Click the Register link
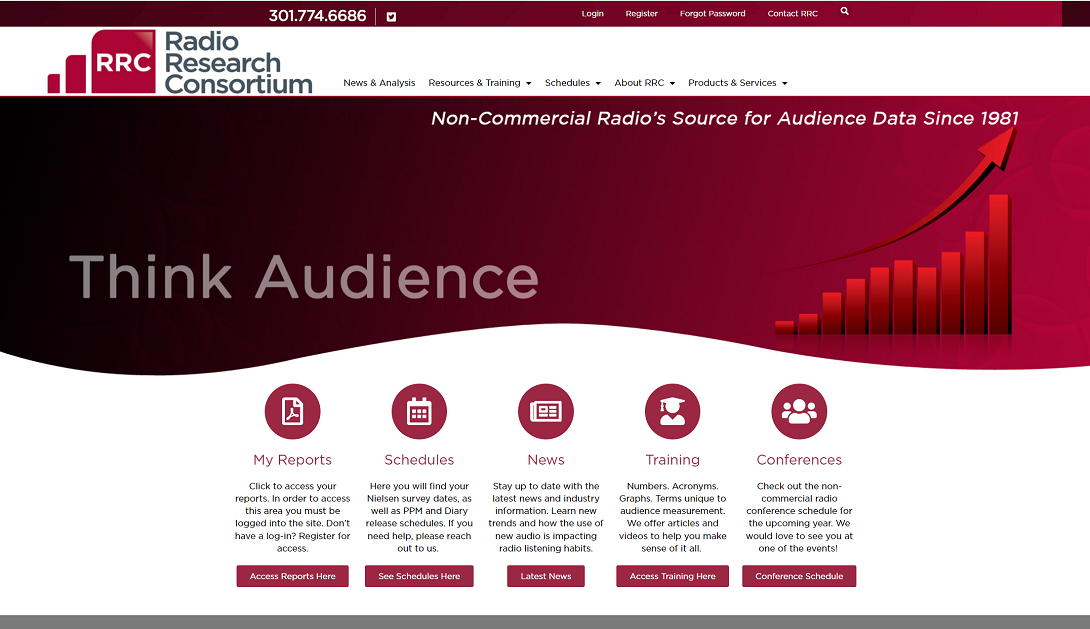This screenshot has height=629, width=1090. [642, 13]
